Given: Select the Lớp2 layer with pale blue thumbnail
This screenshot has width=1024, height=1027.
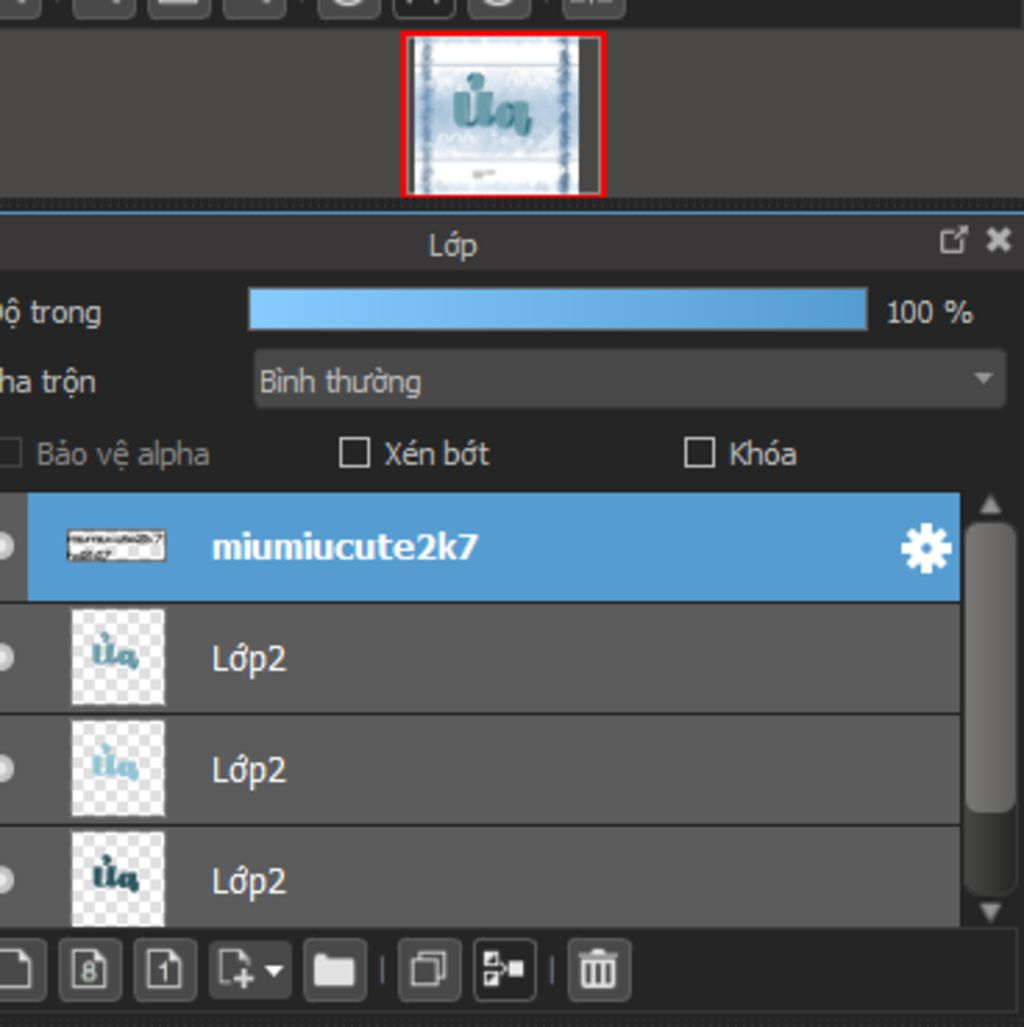Looking at the screenshot, I should coord(480,769).
